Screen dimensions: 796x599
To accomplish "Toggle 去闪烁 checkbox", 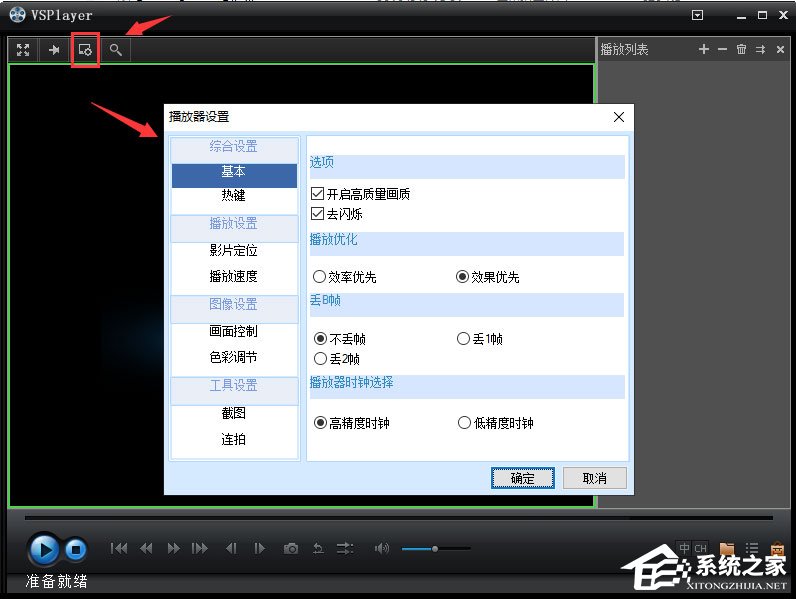I will click(317, 214).
